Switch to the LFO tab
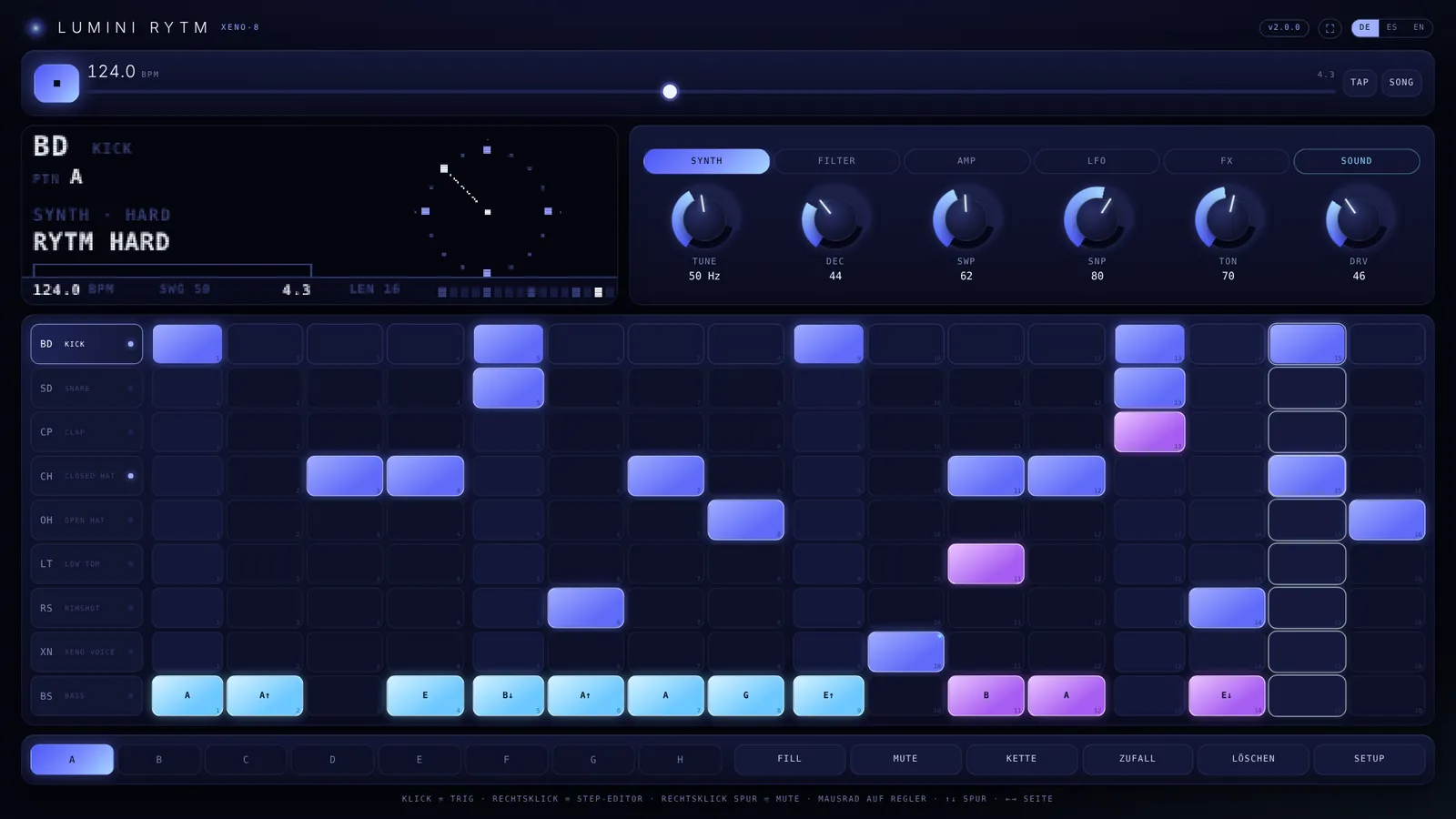The height and width of the screenshot is (819, 1456). click(x=1097, y=161)
